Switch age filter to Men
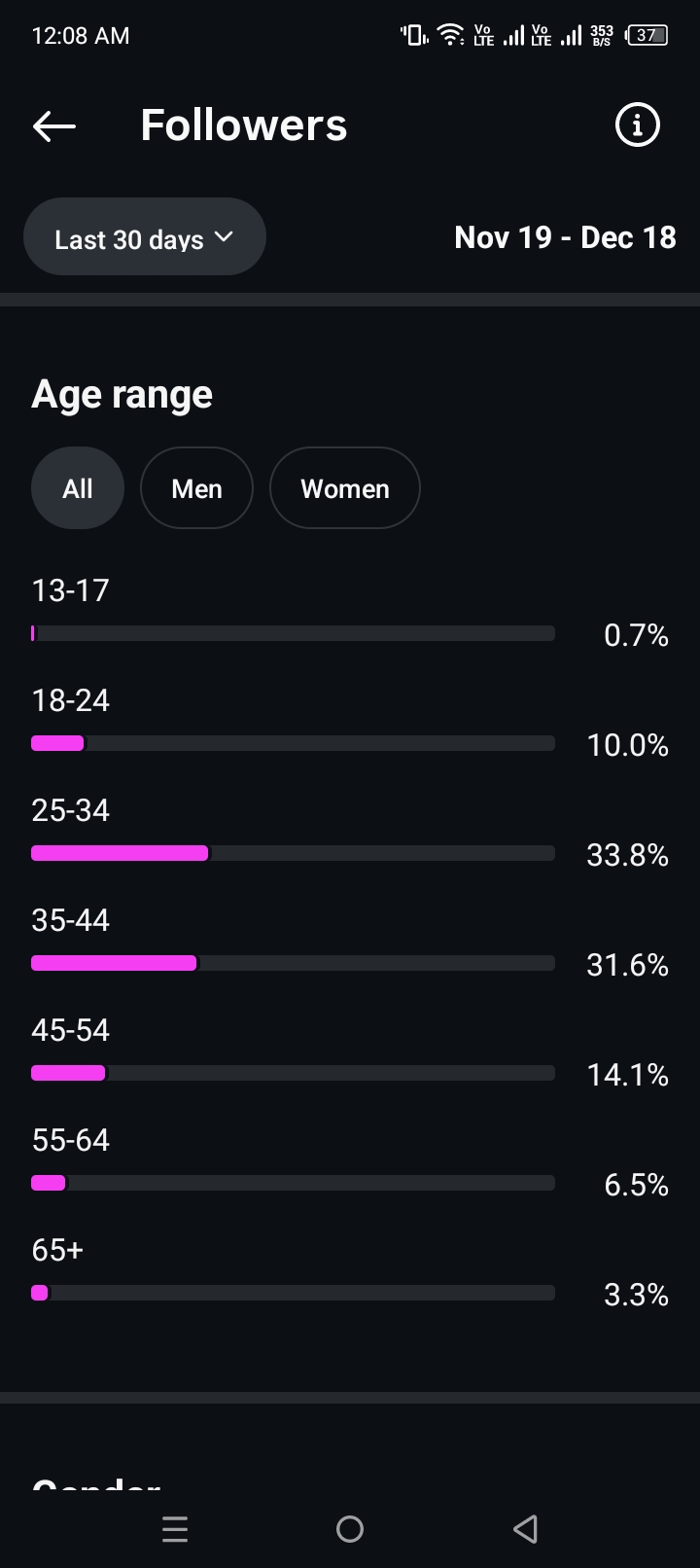 tap(196, 488)
